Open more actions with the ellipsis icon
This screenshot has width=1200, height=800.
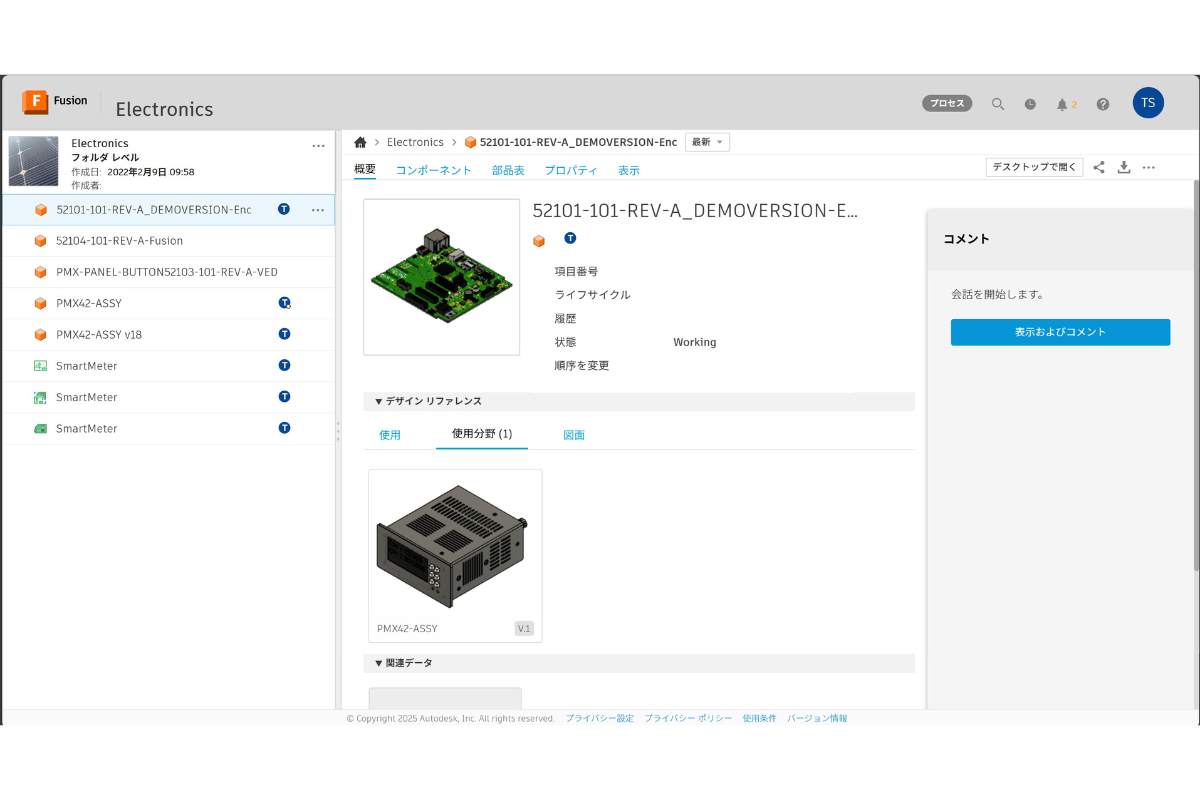coord(1148,167)
